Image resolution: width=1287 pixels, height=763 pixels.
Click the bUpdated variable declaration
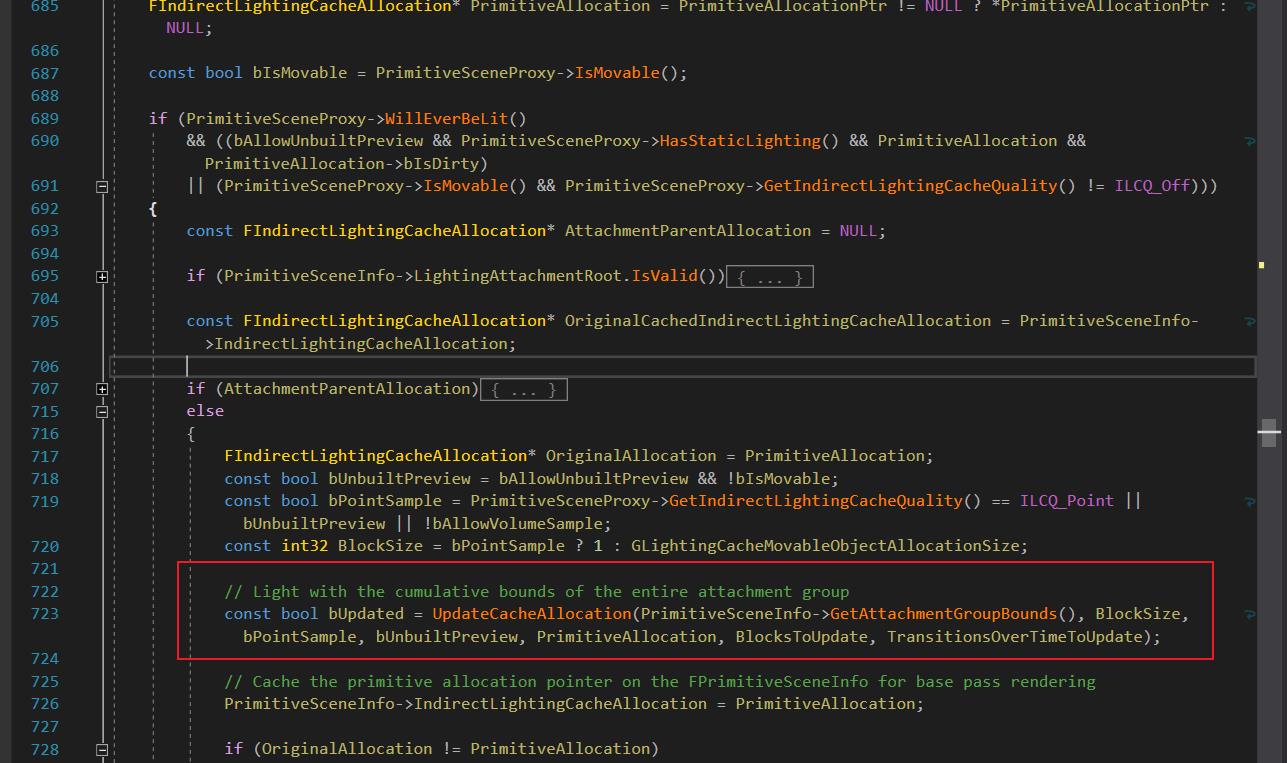click(366, 614)
